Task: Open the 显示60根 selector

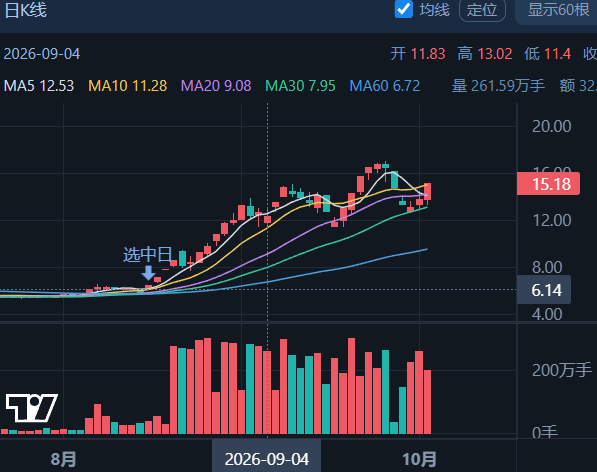Action: coord(558,10)
